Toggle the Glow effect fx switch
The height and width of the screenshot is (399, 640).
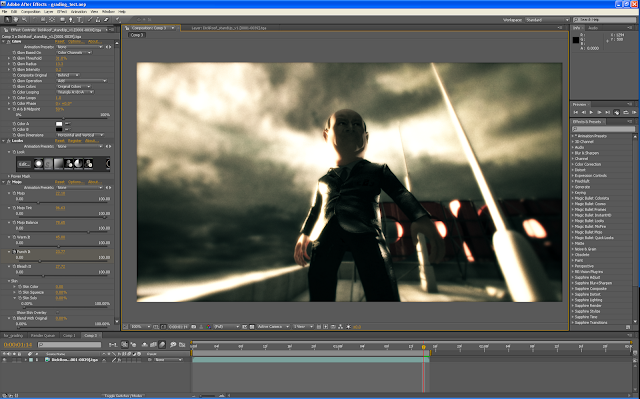coord(9,42)
